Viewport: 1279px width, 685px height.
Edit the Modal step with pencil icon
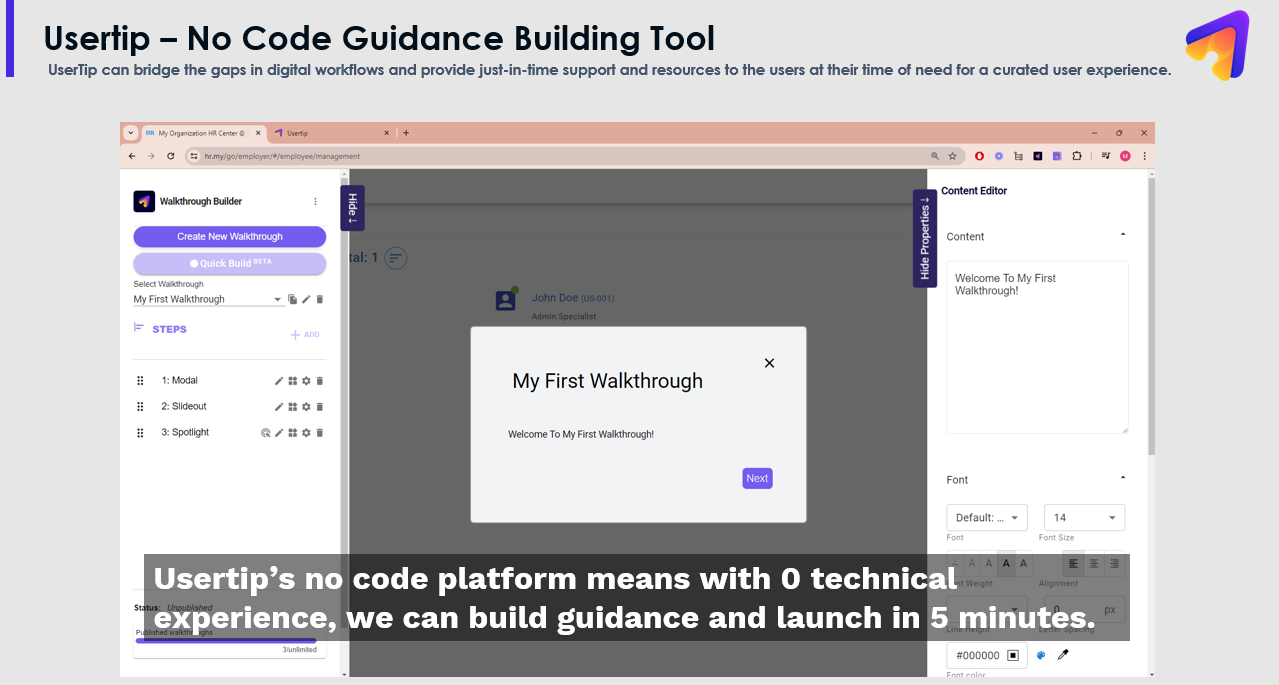click(280, 381)
